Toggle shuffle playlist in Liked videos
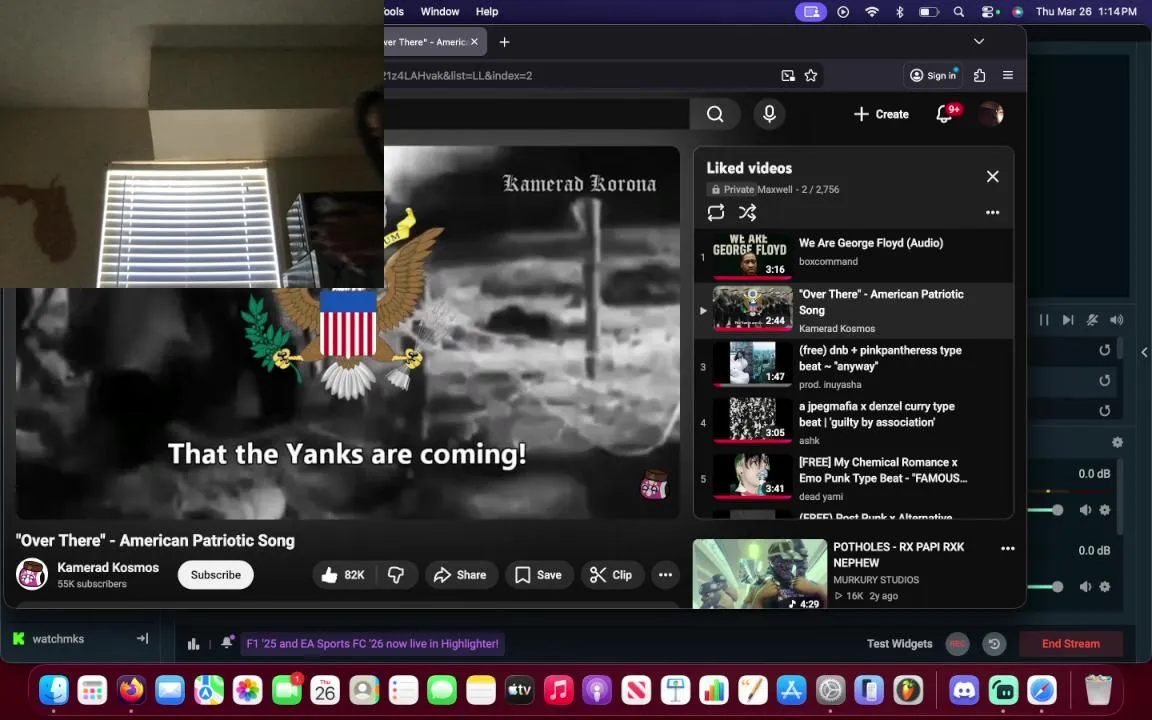This screenshot has height=720, width=1152. [747, 212]
